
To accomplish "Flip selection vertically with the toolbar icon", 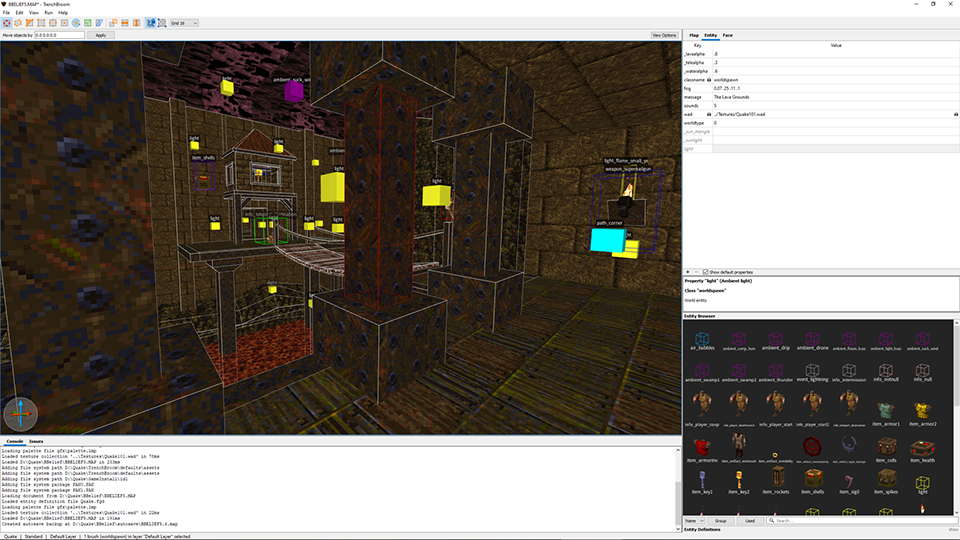I will (x=137, y=23).
